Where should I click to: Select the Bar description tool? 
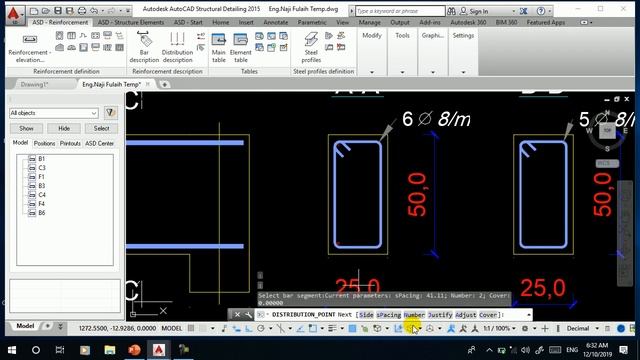144,47
